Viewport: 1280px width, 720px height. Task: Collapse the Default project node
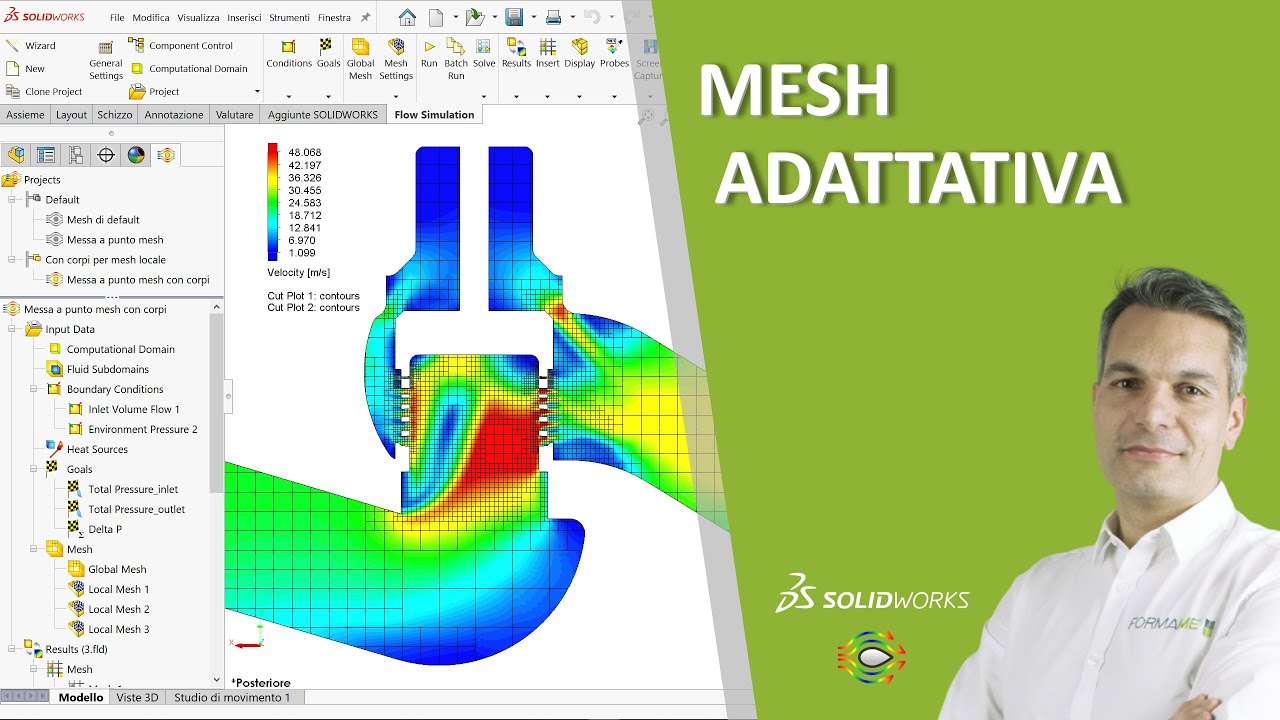13,199
